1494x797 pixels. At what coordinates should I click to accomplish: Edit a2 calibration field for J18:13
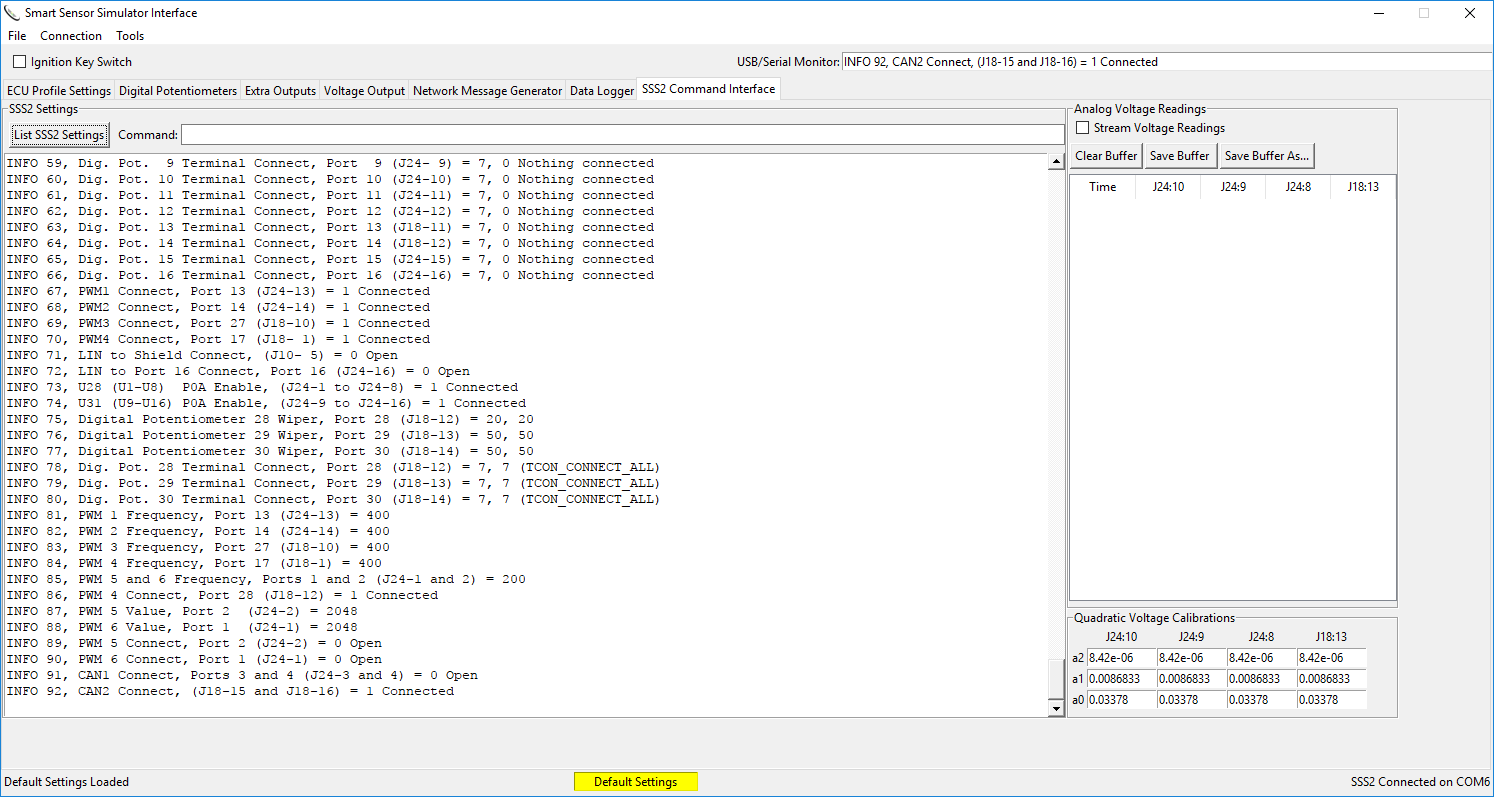1331,658
